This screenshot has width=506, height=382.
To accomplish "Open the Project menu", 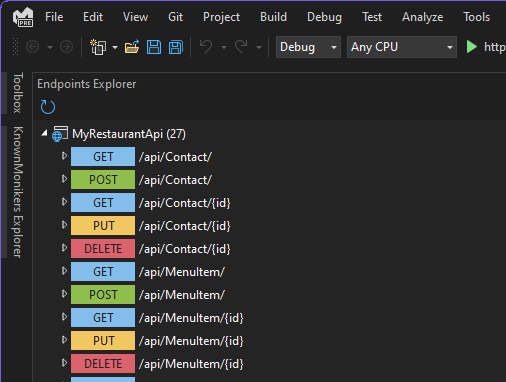I will pos(221,17).
